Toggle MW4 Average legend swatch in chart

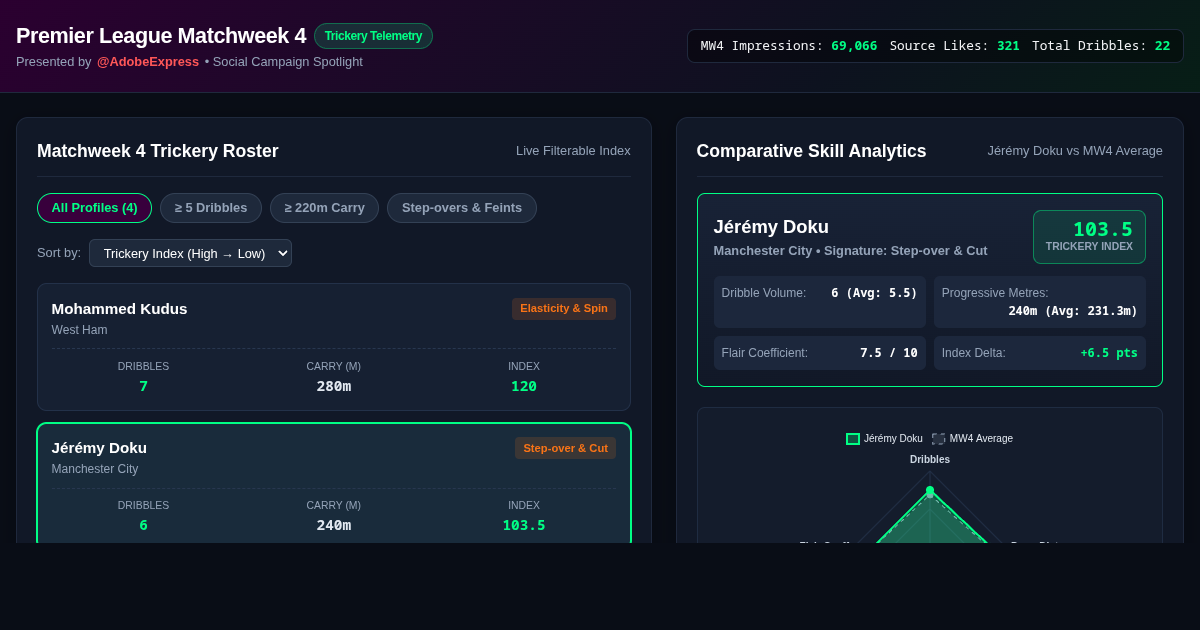coord(938,439)
